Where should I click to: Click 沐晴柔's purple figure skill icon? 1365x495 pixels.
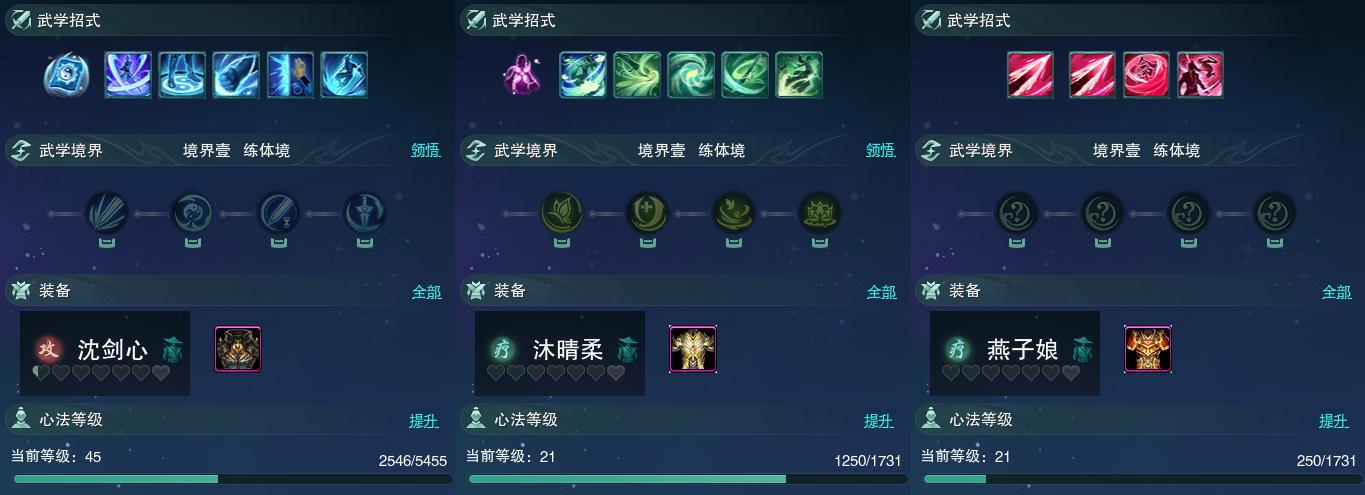click(x=521, y=76)
